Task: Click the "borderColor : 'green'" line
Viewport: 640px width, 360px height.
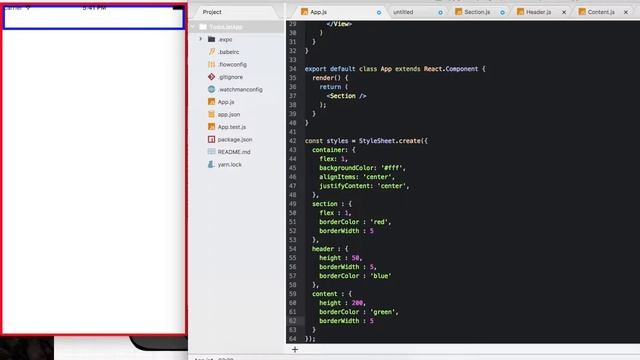Action: [359, 312]
